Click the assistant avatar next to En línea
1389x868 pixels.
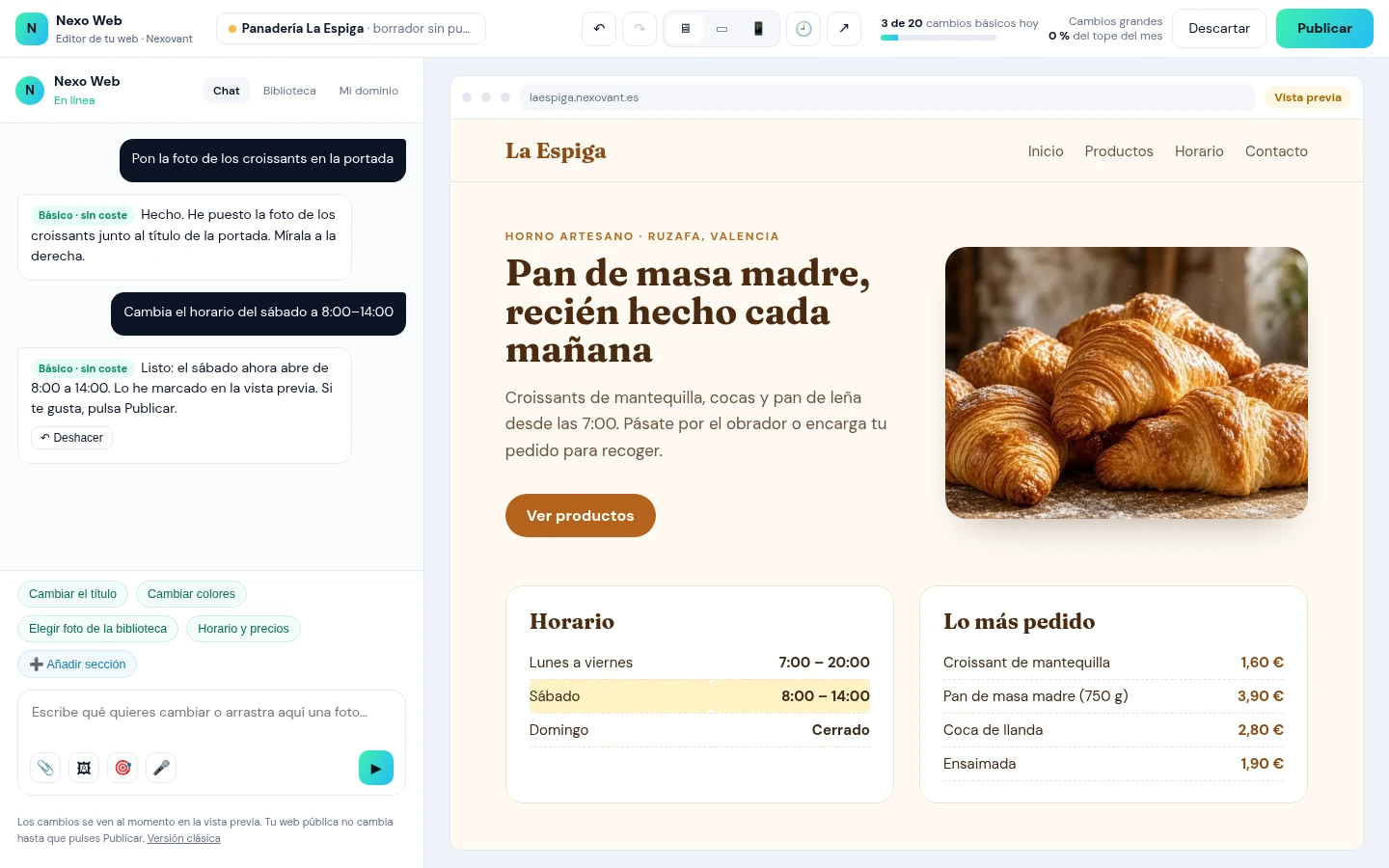pyautogui.click(x=30, y=91)
